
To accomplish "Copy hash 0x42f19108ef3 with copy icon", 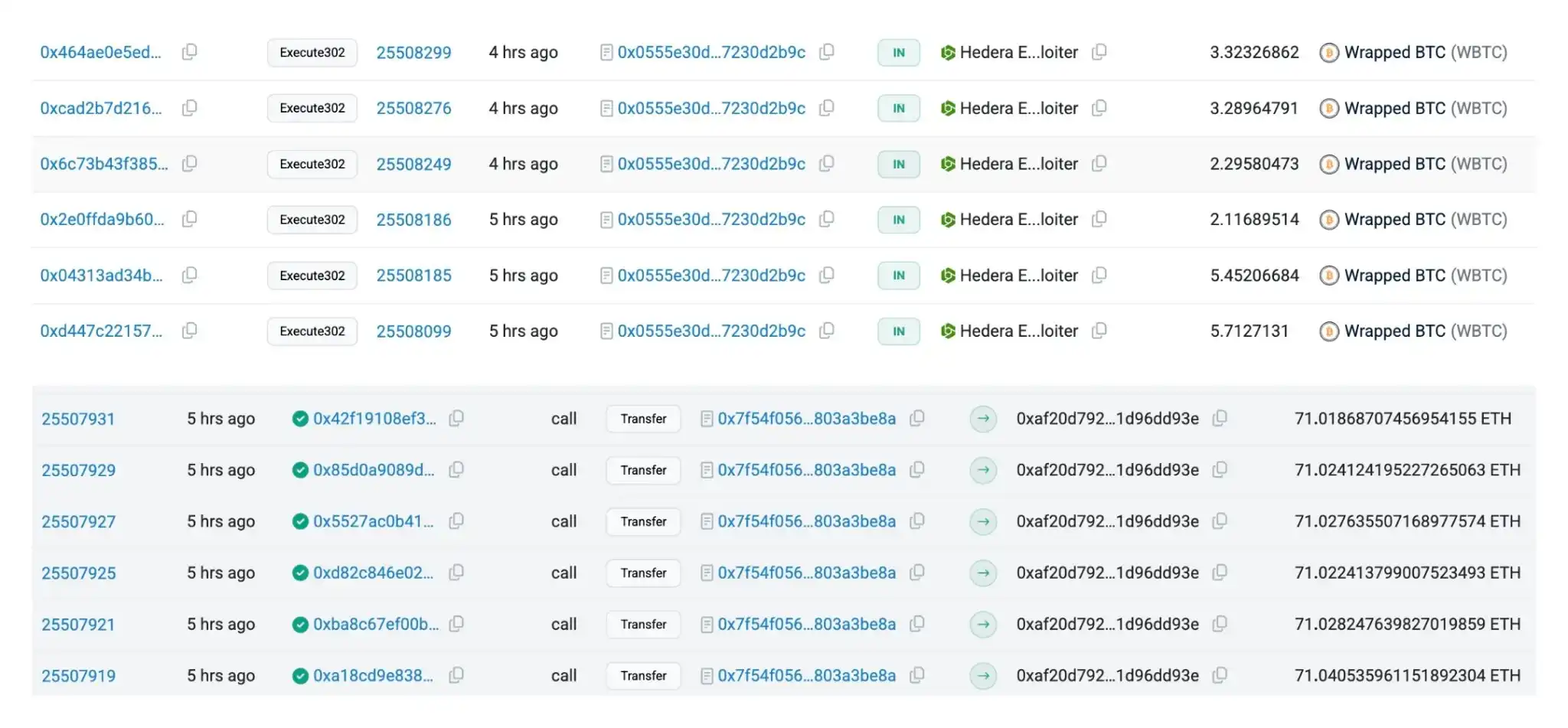I will pyautogui.click(x=456, y=418).
